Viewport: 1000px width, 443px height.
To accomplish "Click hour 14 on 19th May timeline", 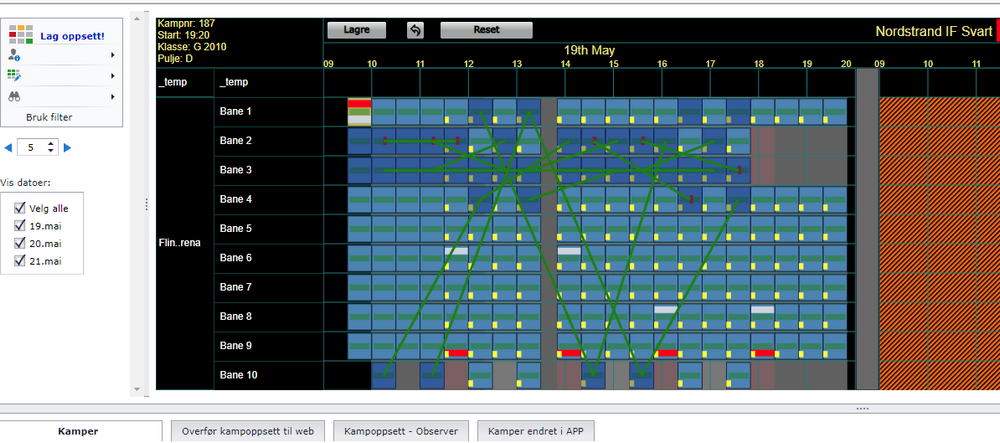I will pyautogui.click(x=565, y=64).
